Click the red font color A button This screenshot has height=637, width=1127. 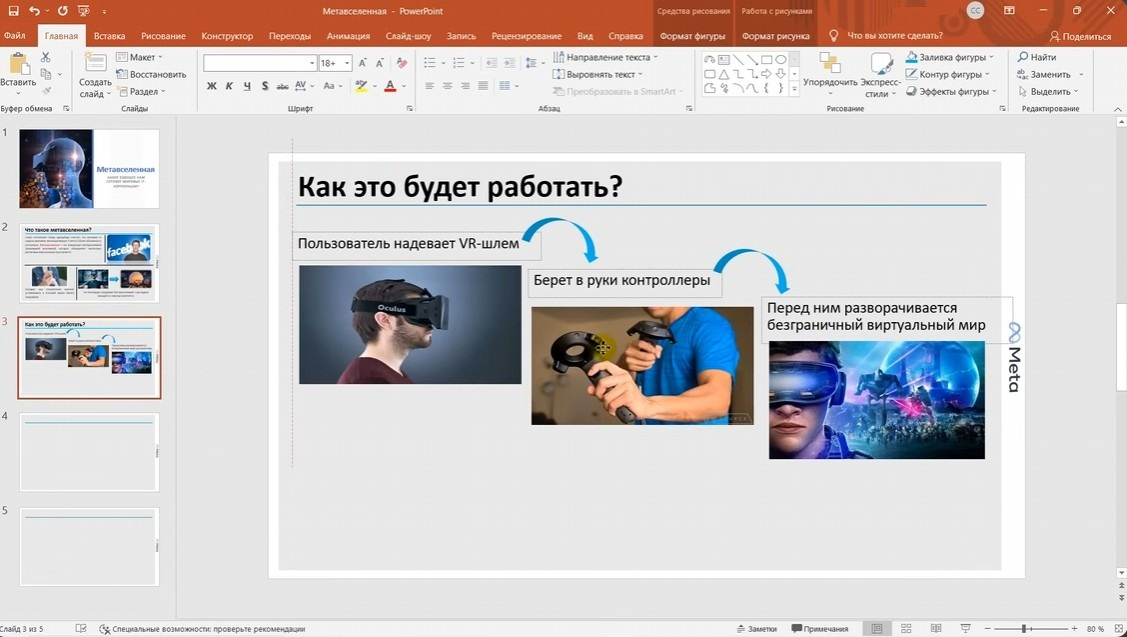tap(390, 86)
